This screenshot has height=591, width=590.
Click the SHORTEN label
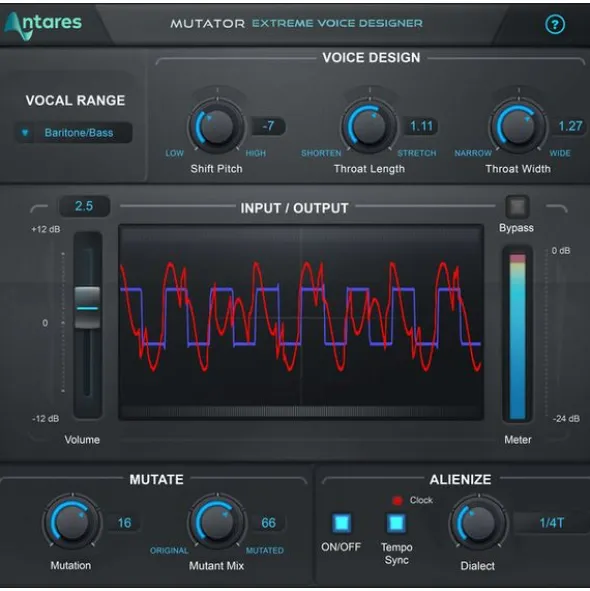click(321, 153)
